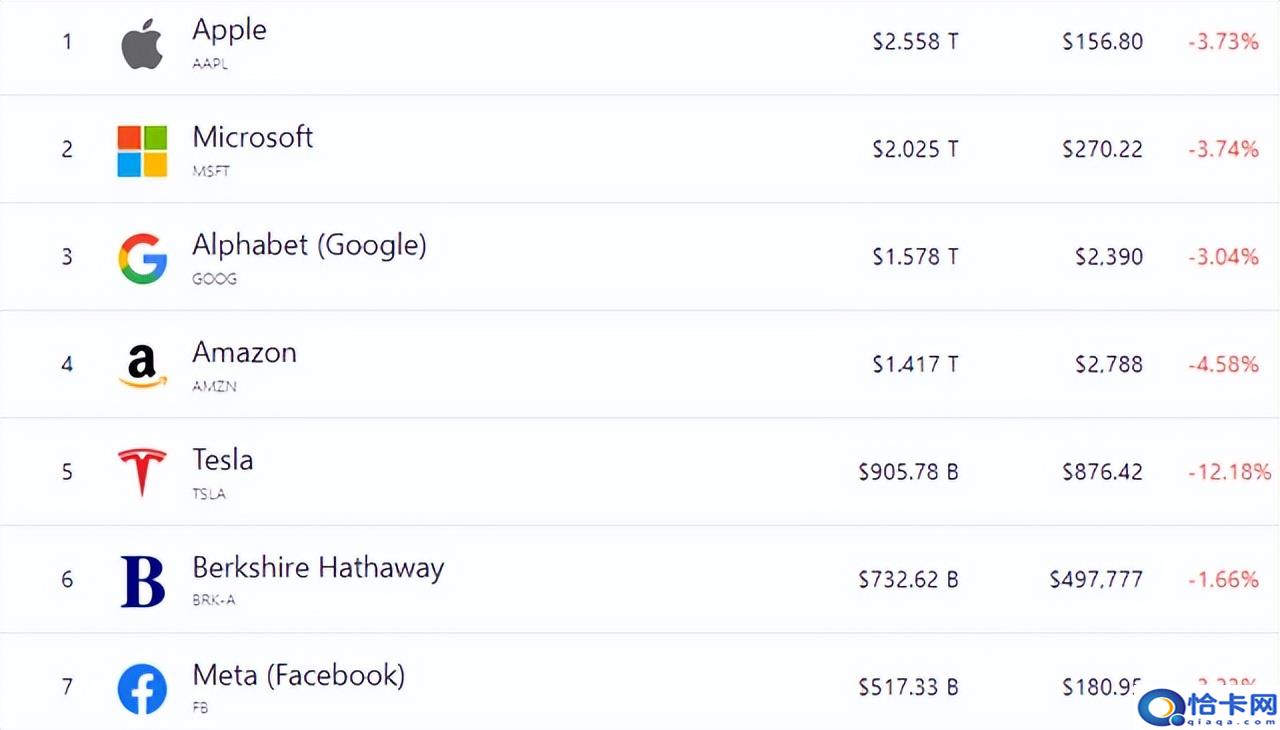Image resolution: width=1280 pixels, height=730 pixels.
Task: Click the Microsoft four-square logo
Action: [x=142, y=151]
